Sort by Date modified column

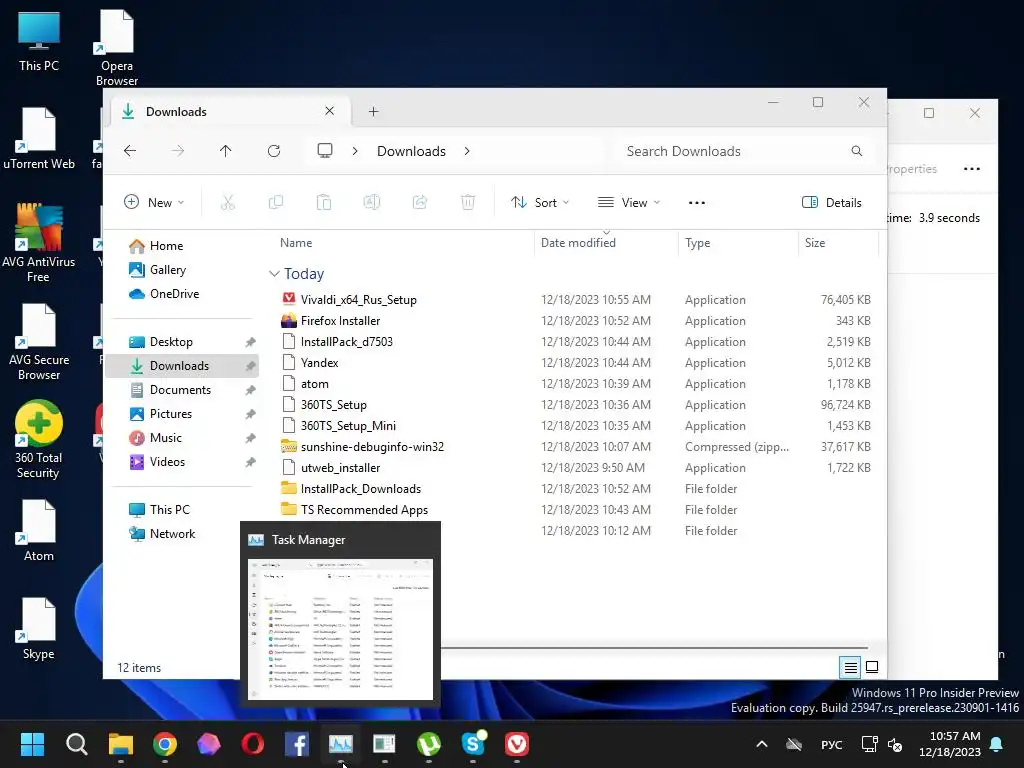[578, 243]
